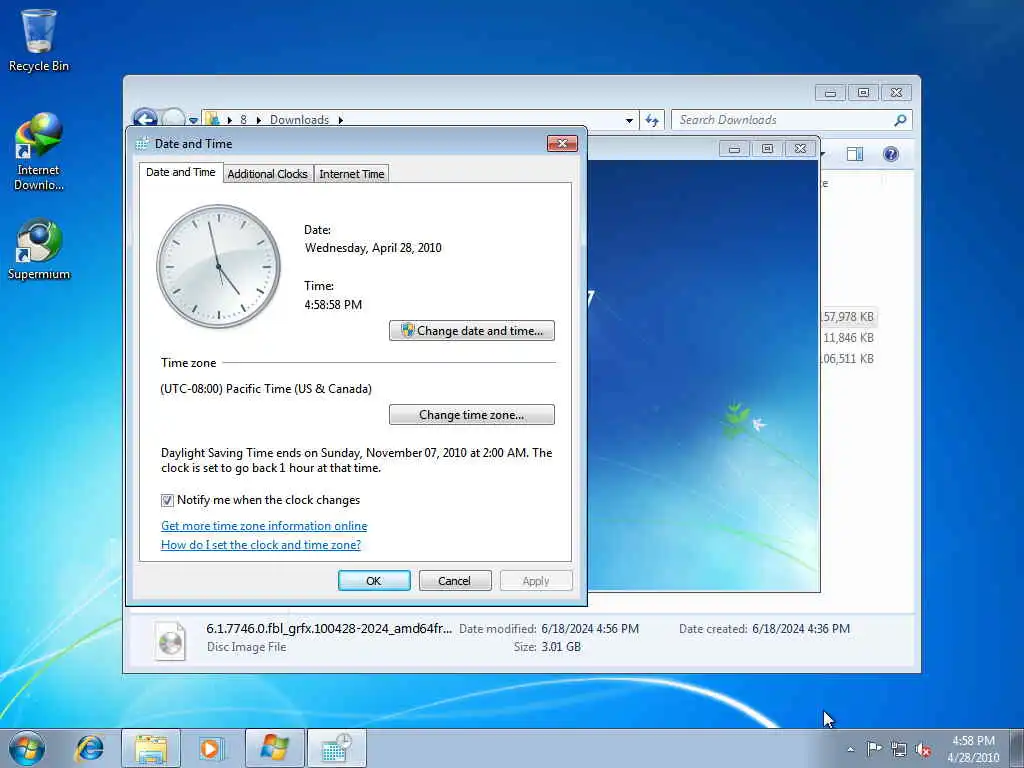Minimize the inner image preview window
Image resolution: width=1024 pixels, height=768 pixels.
735,149
